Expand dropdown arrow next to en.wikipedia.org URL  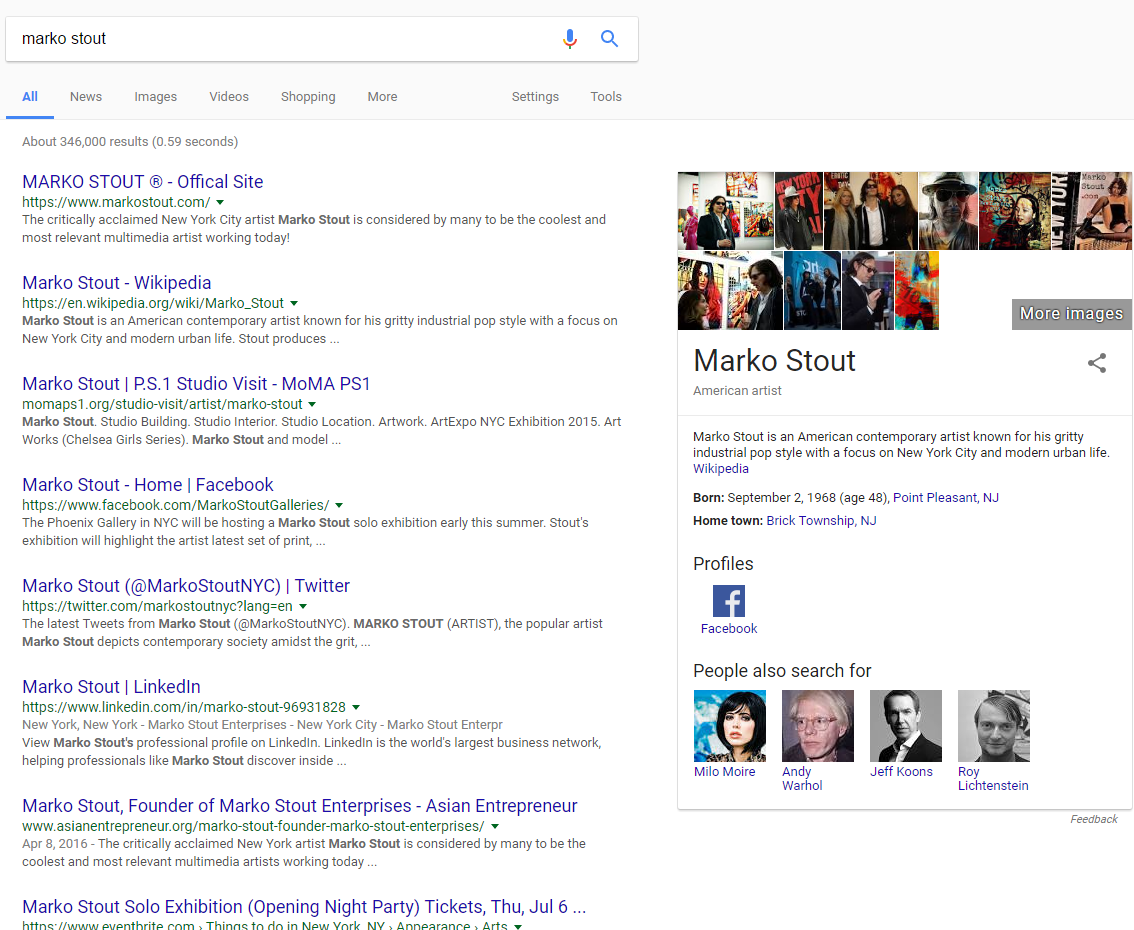[294, 304]
